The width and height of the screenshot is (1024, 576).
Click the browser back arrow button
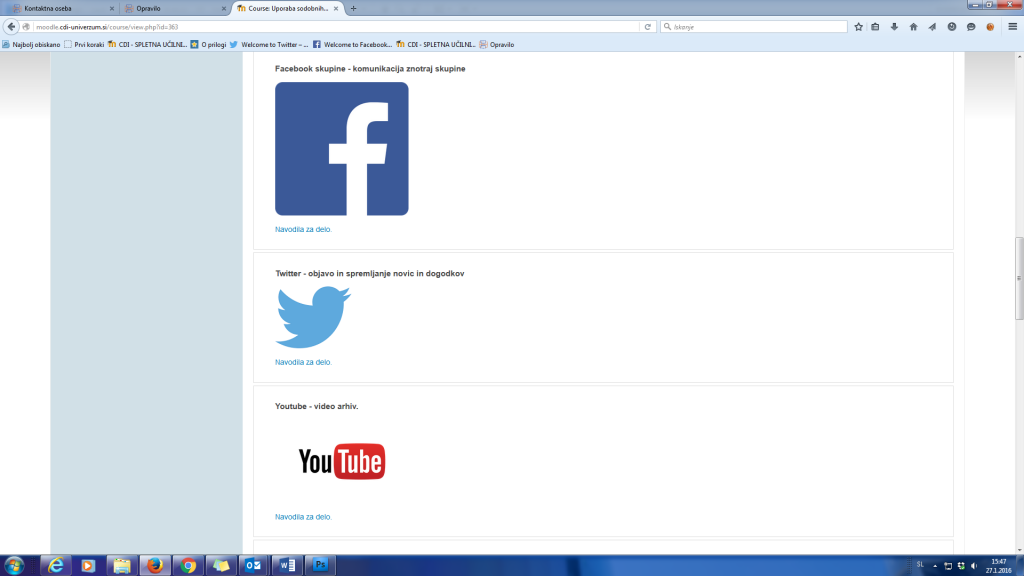coord(12,27)
